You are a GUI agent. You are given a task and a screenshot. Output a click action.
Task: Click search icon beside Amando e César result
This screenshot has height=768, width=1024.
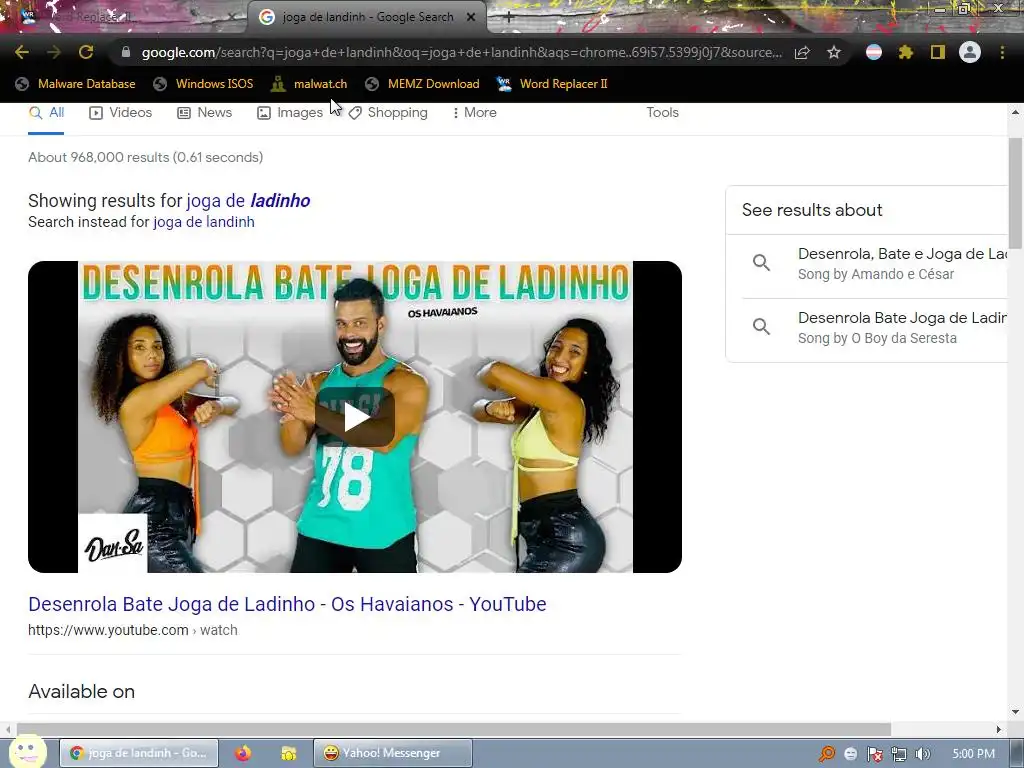click(x=761, y=263)
